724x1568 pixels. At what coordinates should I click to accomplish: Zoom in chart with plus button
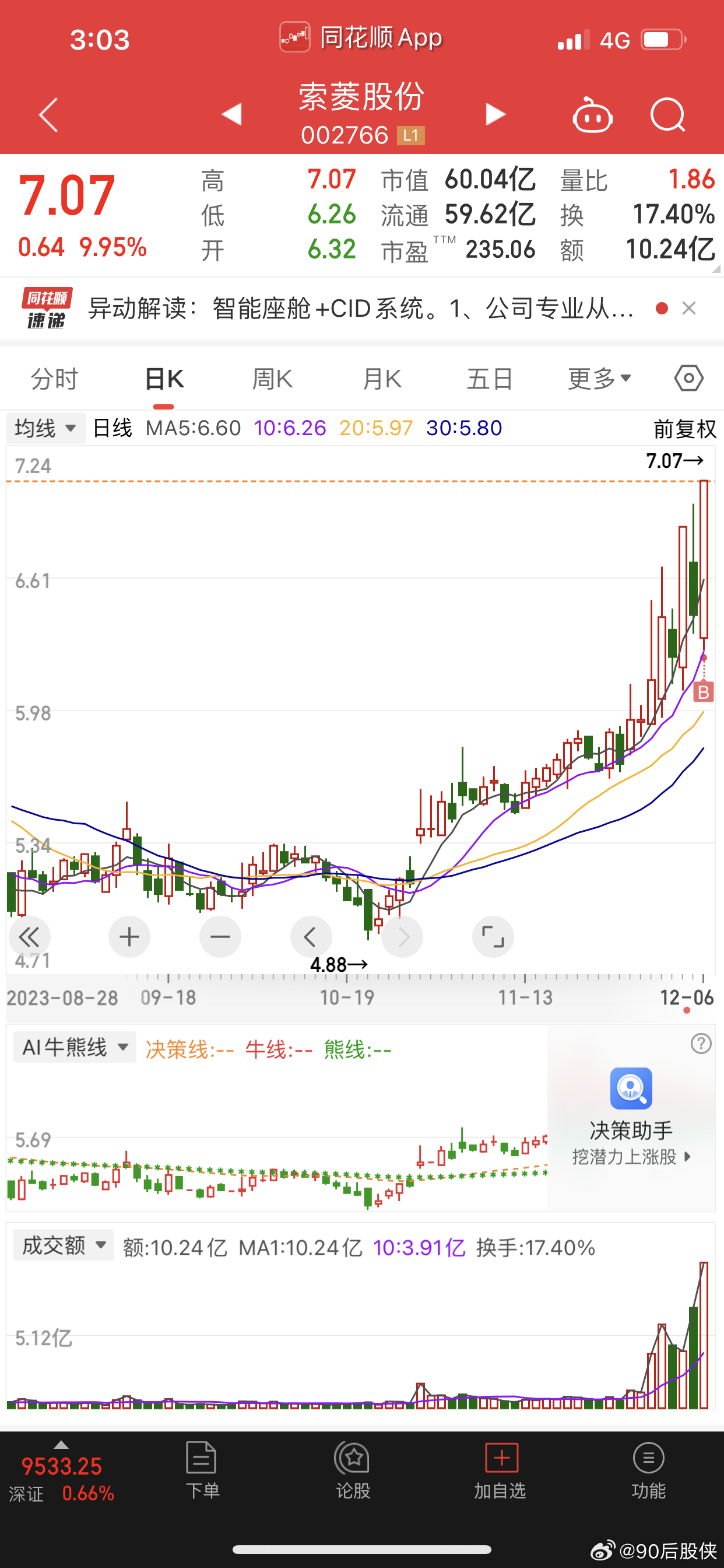pos(129,937)
